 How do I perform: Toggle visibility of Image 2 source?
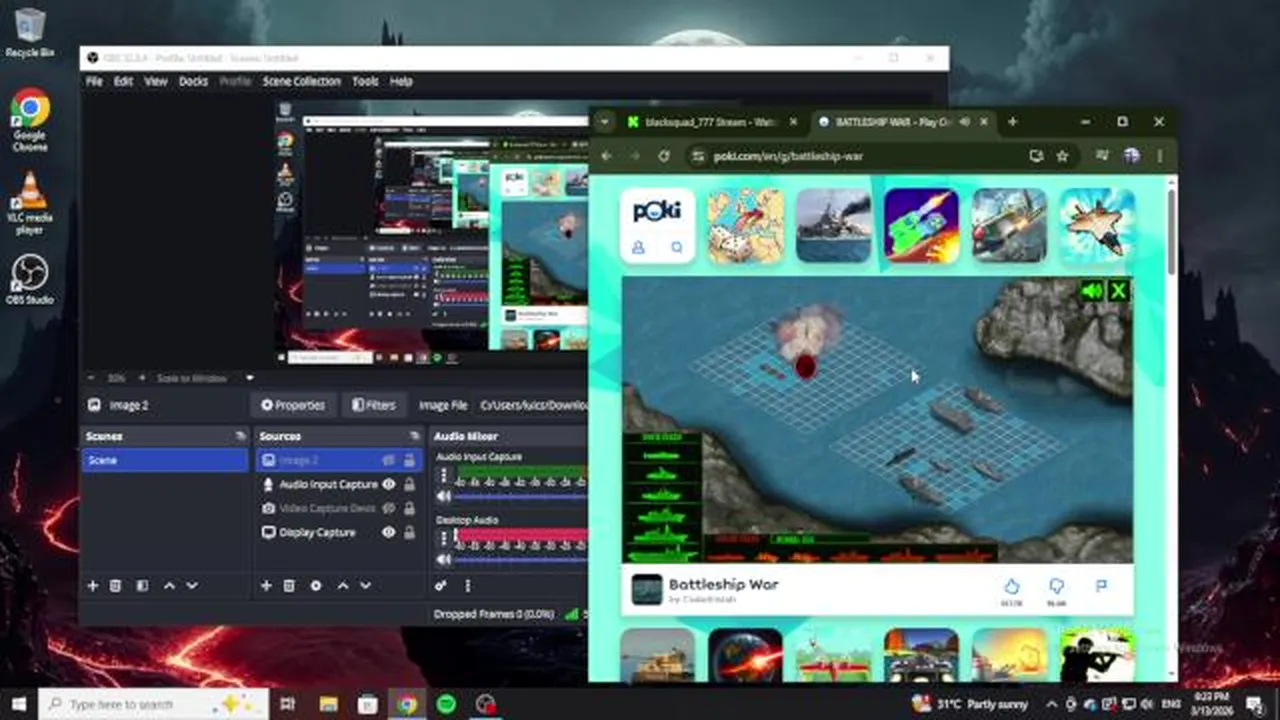(x=389, y=460)
